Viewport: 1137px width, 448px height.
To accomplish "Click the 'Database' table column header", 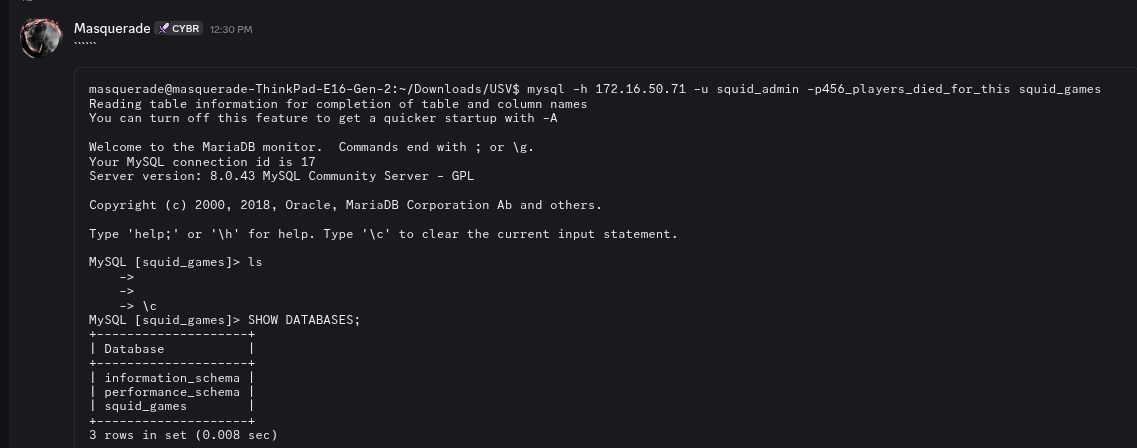I will tap(134, 349).
